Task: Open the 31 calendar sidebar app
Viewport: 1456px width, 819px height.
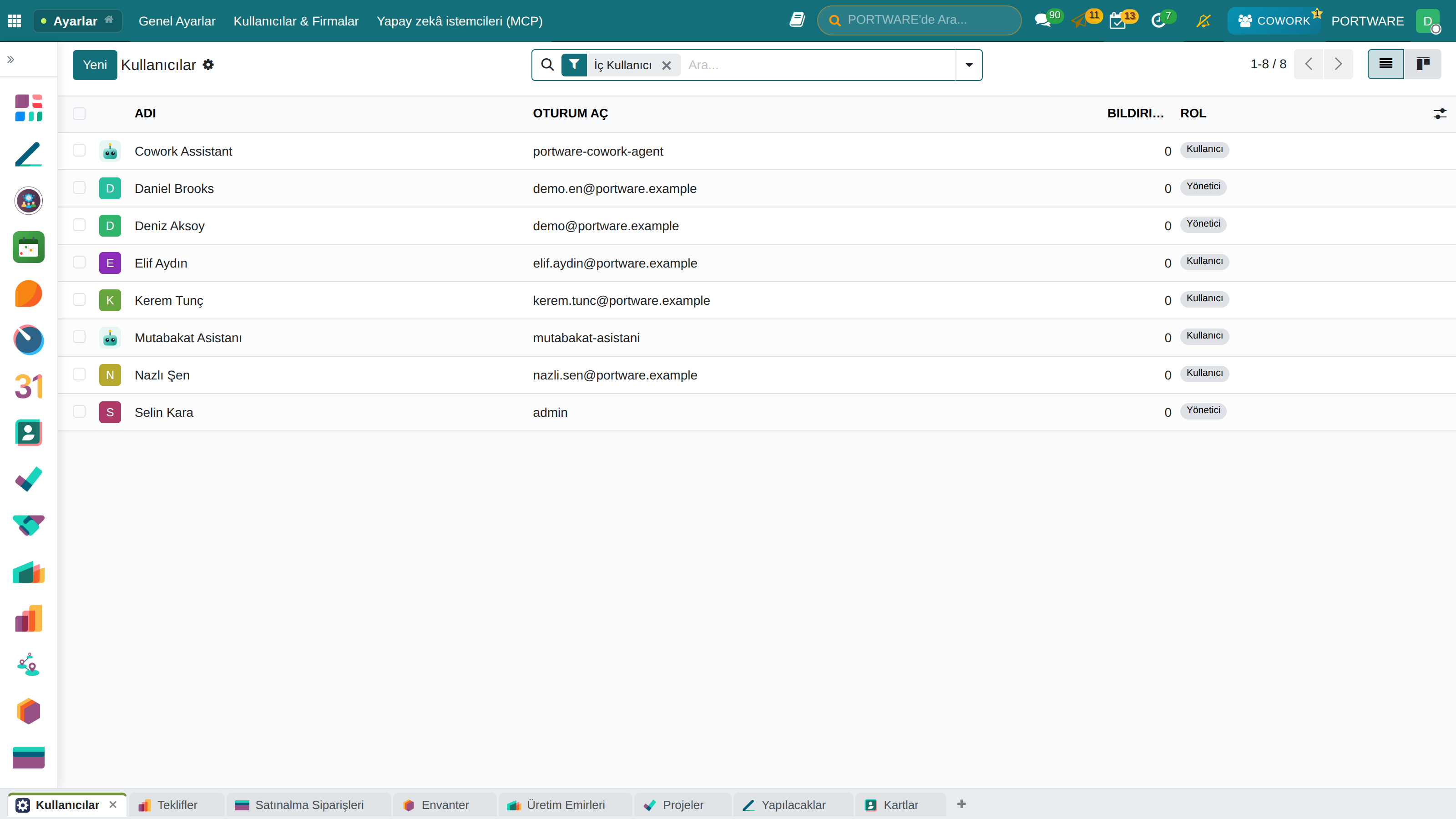Action: pos(28,387)
